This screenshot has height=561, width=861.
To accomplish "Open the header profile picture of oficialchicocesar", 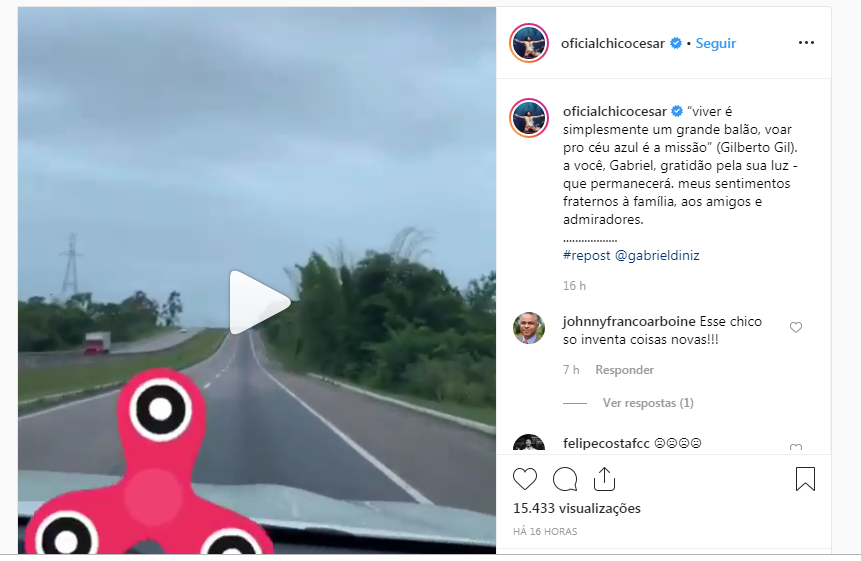I will pos(529,43).
